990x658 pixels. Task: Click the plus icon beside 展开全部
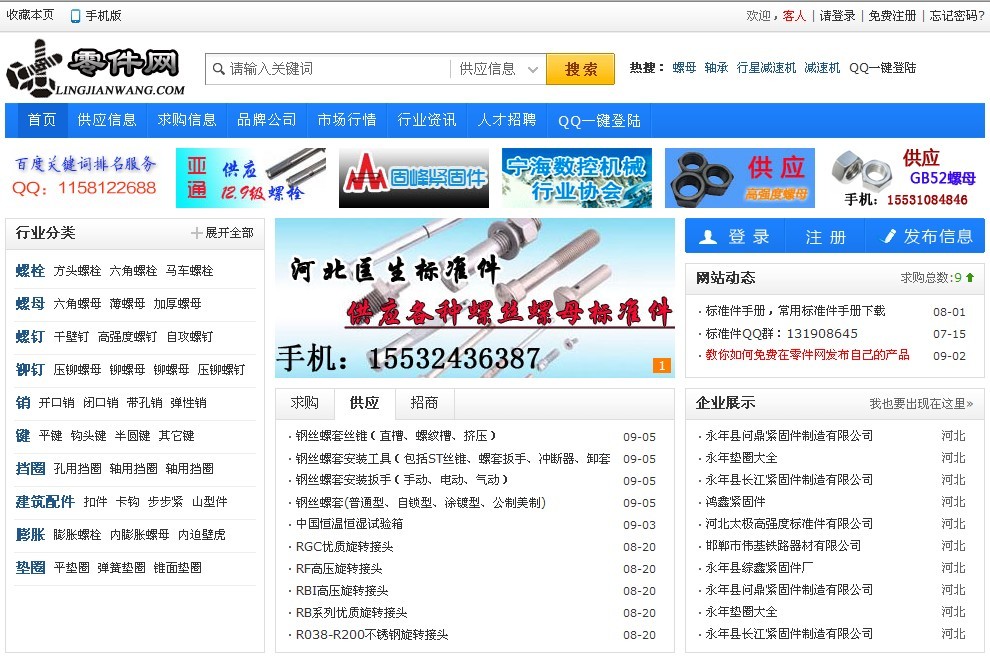[x=197, y=233]
